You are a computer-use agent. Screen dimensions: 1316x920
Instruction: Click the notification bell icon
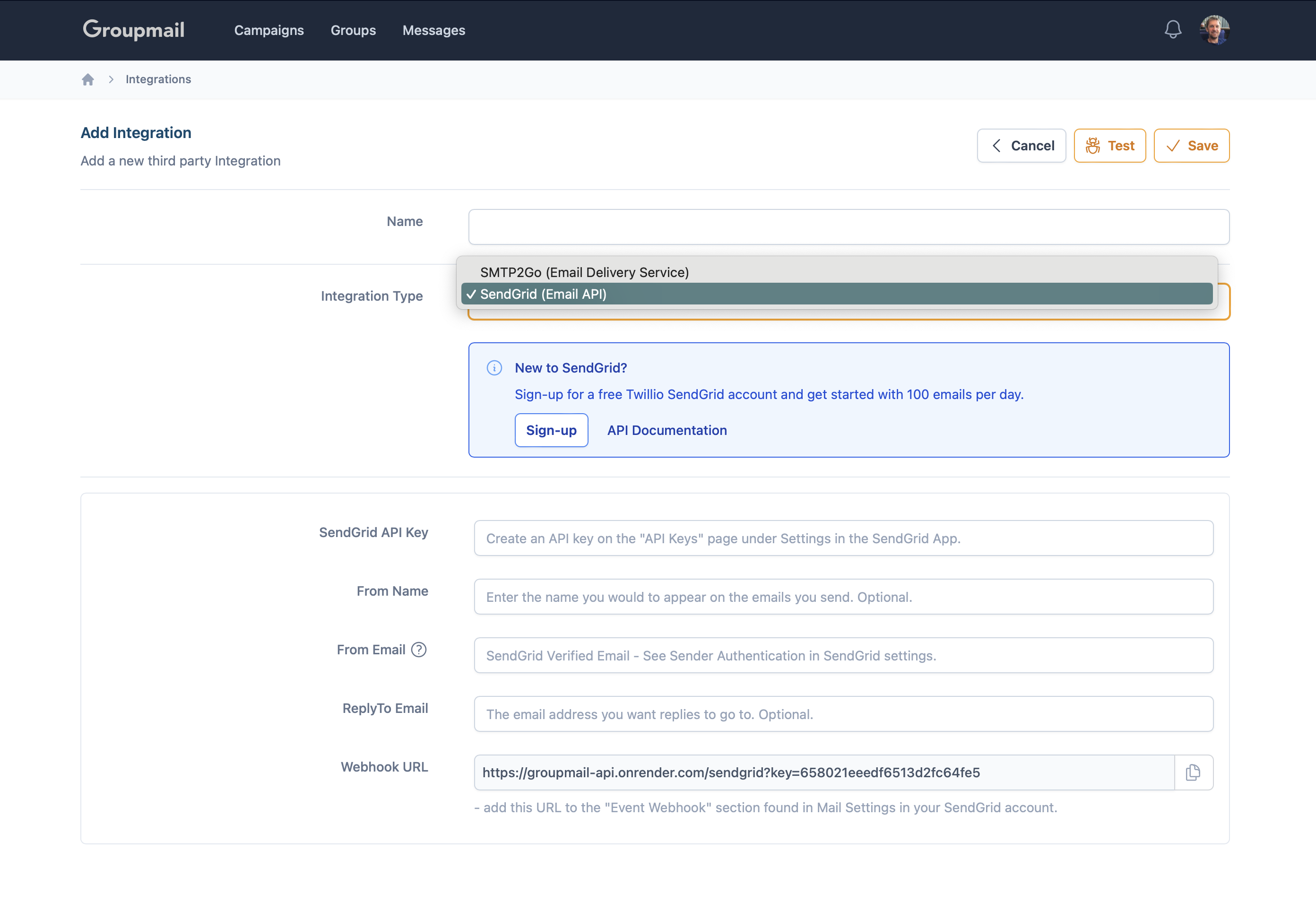(1173, 30)
